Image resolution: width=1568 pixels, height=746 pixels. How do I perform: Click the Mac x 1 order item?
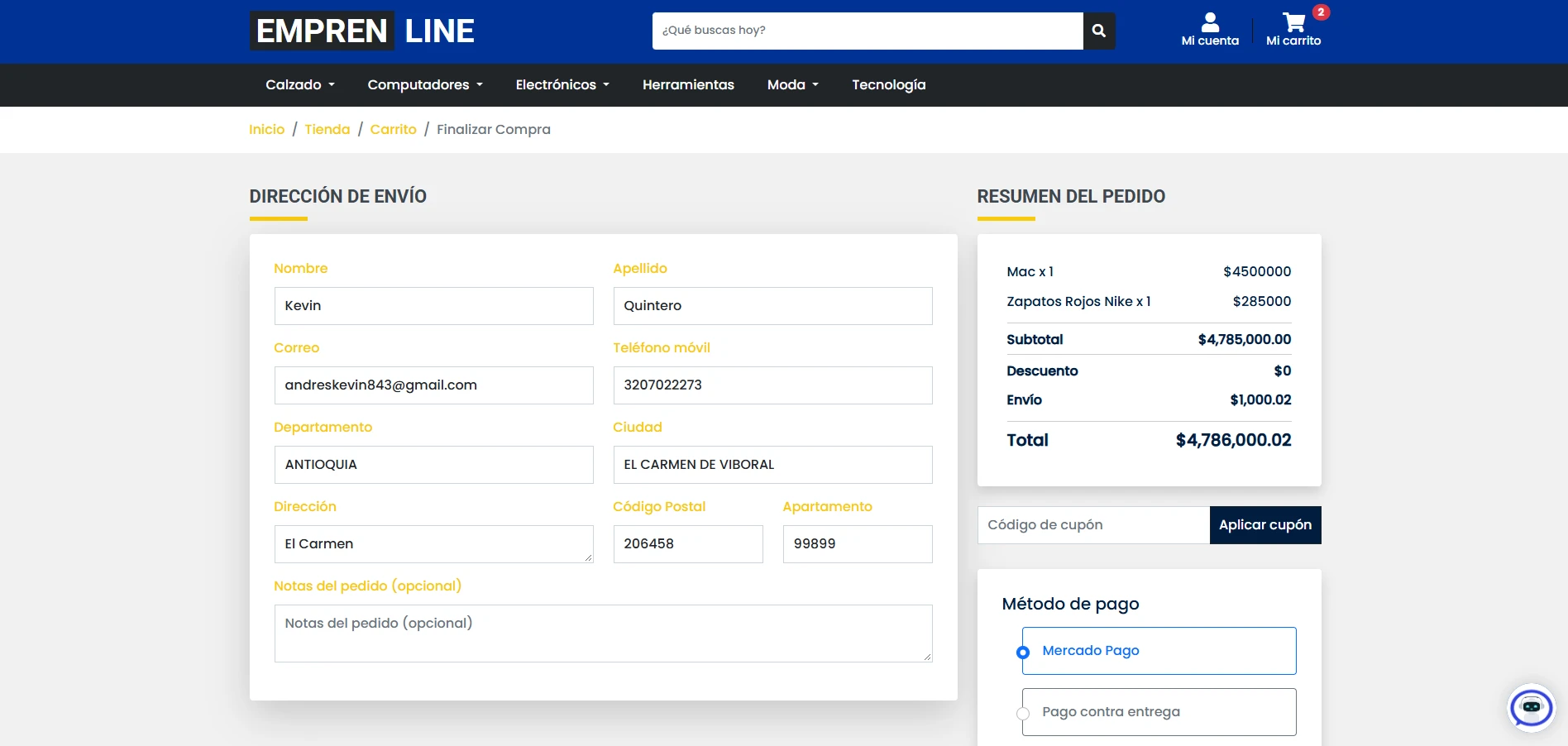tap(1030, 272)
